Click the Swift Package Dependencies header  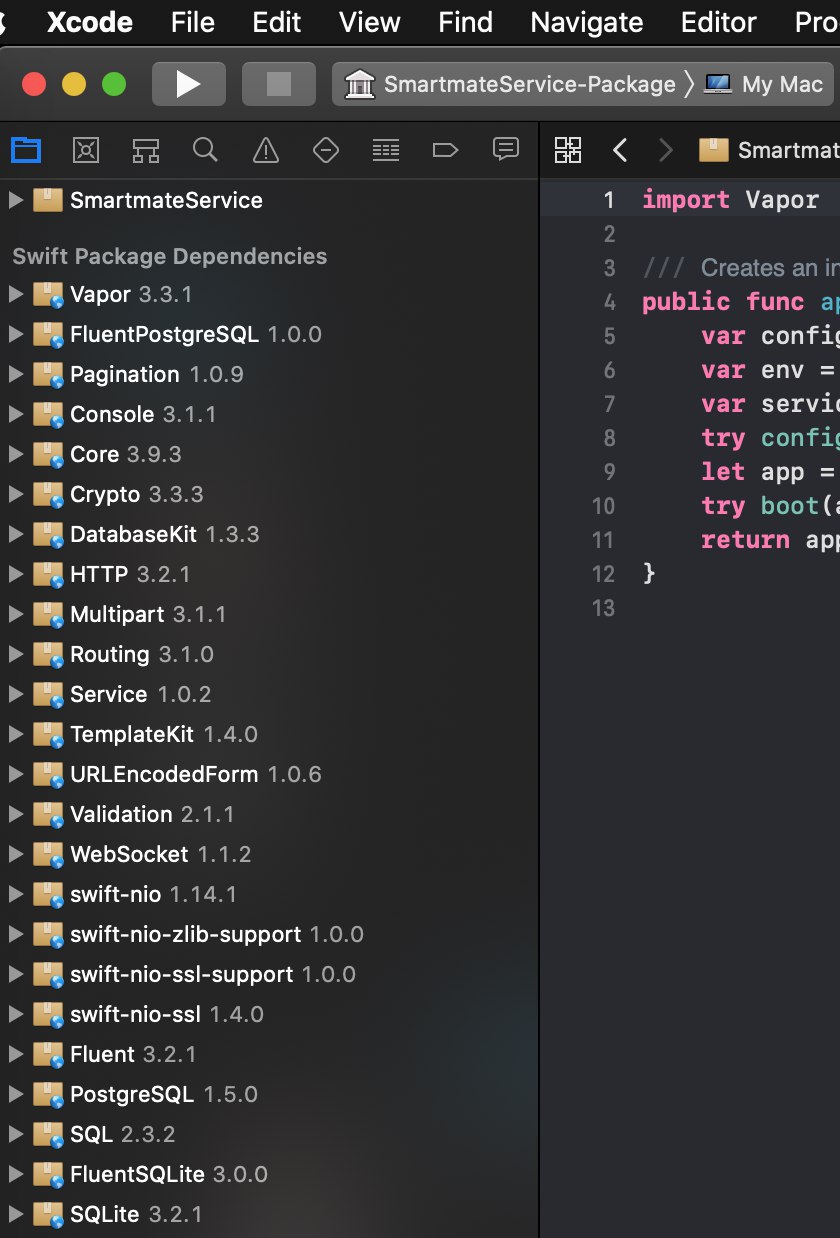(x=169, y=256)
